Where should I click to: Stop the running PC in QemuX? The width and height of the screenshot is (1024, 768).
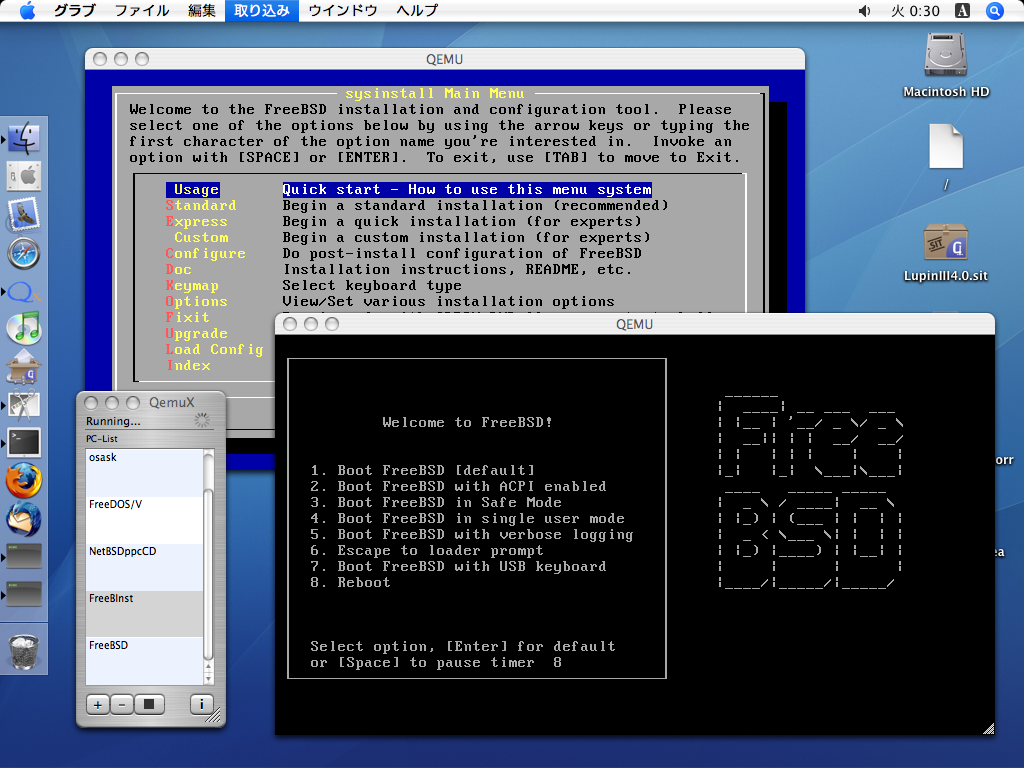tap(149, 705)
